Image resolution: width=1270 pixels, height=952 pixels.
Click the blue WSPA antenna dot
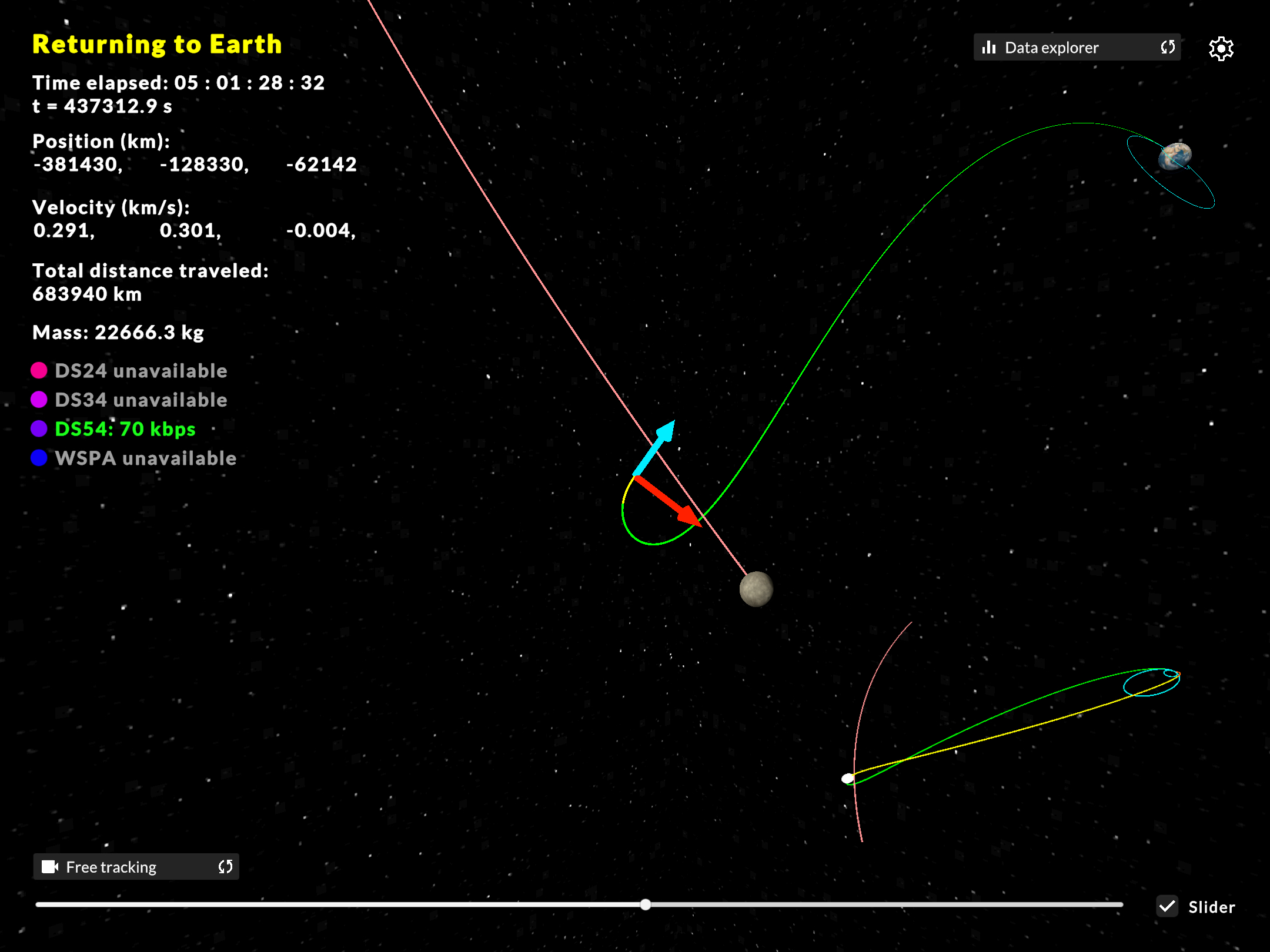39,458
